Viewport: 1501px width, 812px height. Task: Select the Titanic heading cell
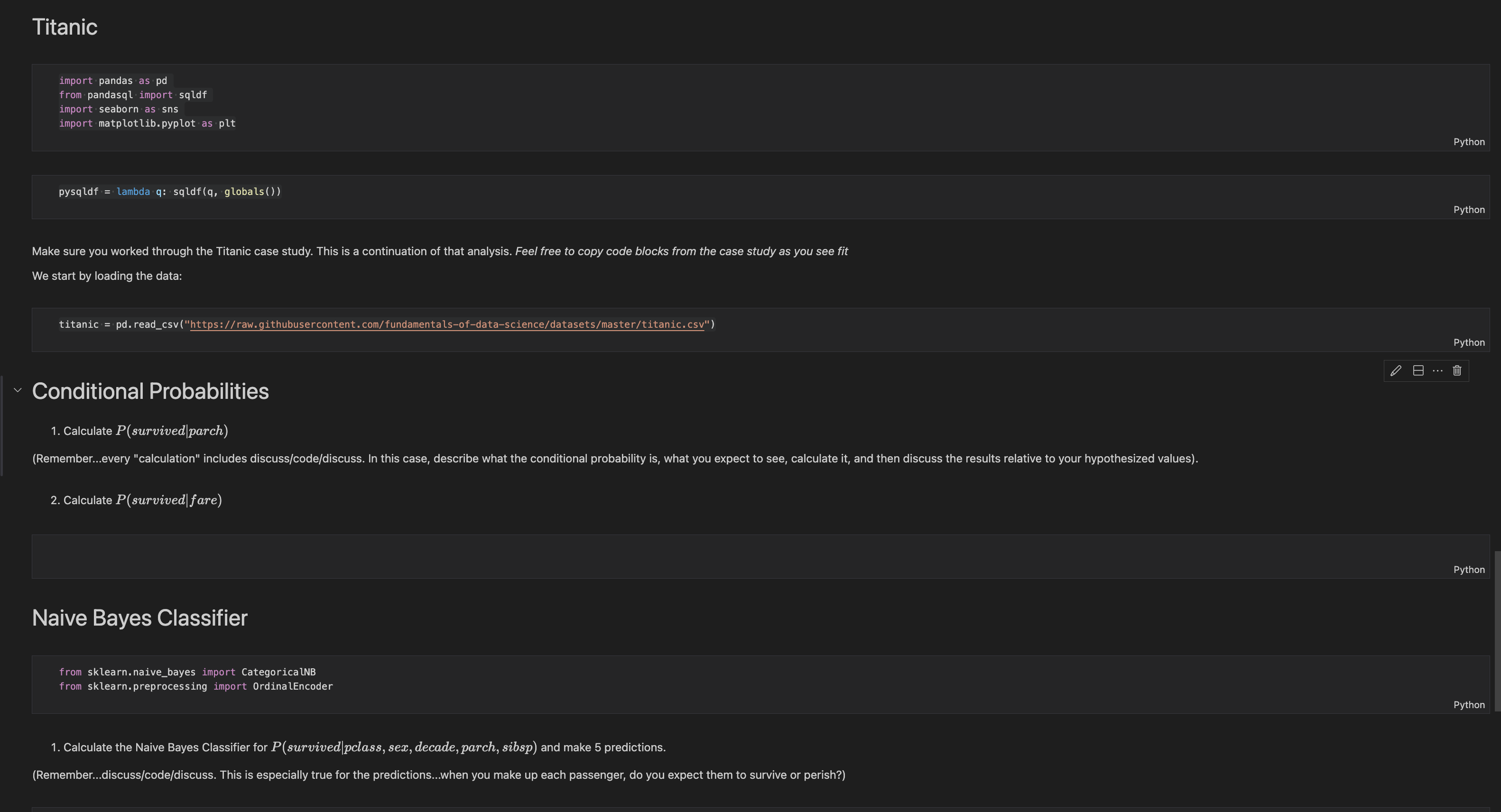pyautogui.click(x=65, y=28)
